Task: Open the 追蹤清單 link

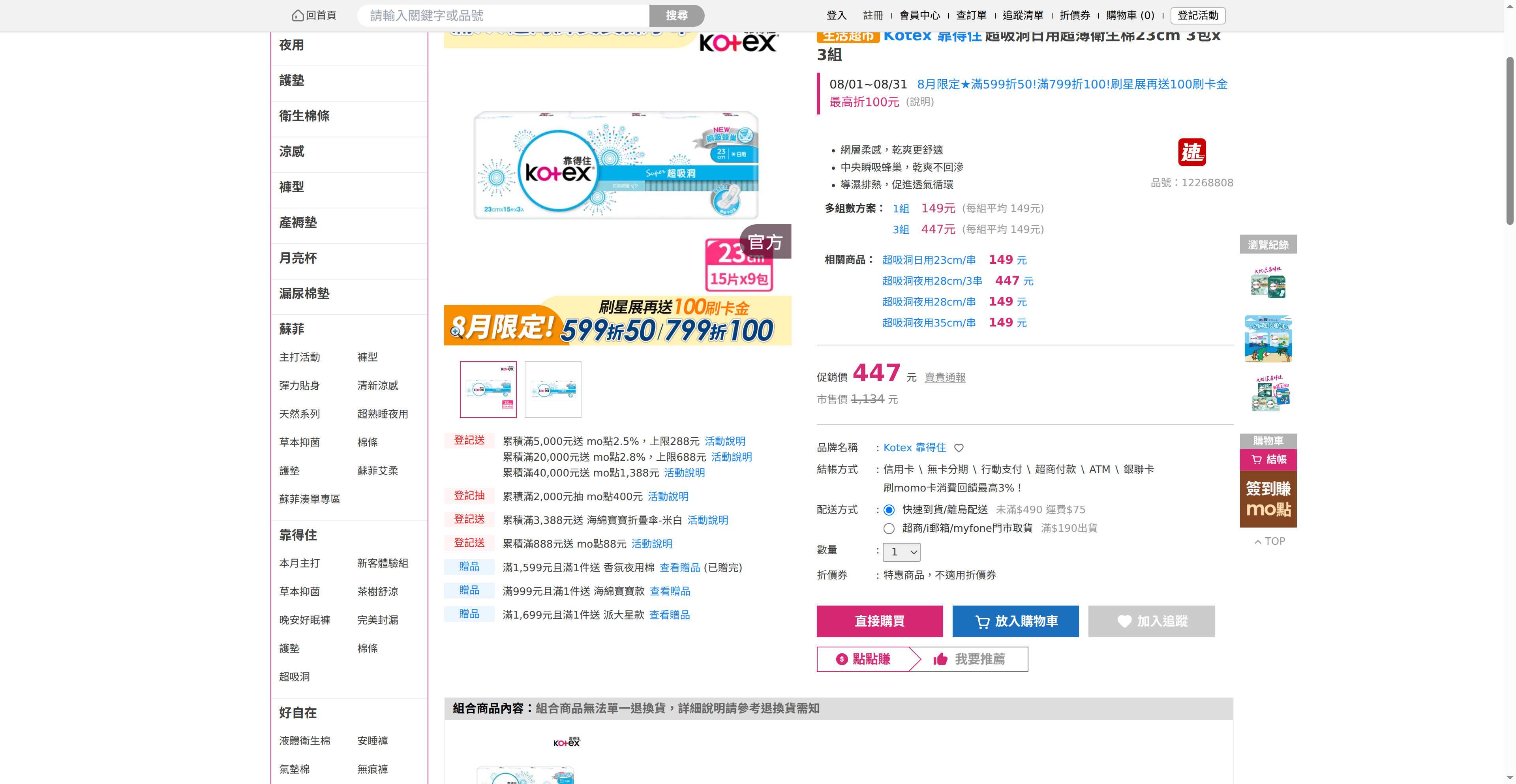Action: click(x=1023, y=16)
